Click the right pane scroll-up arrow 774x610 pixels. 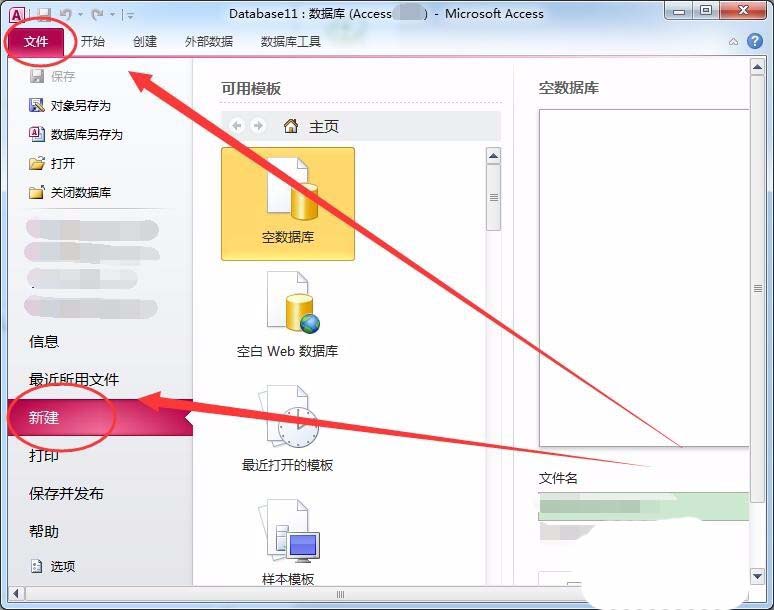pos(758,66)
